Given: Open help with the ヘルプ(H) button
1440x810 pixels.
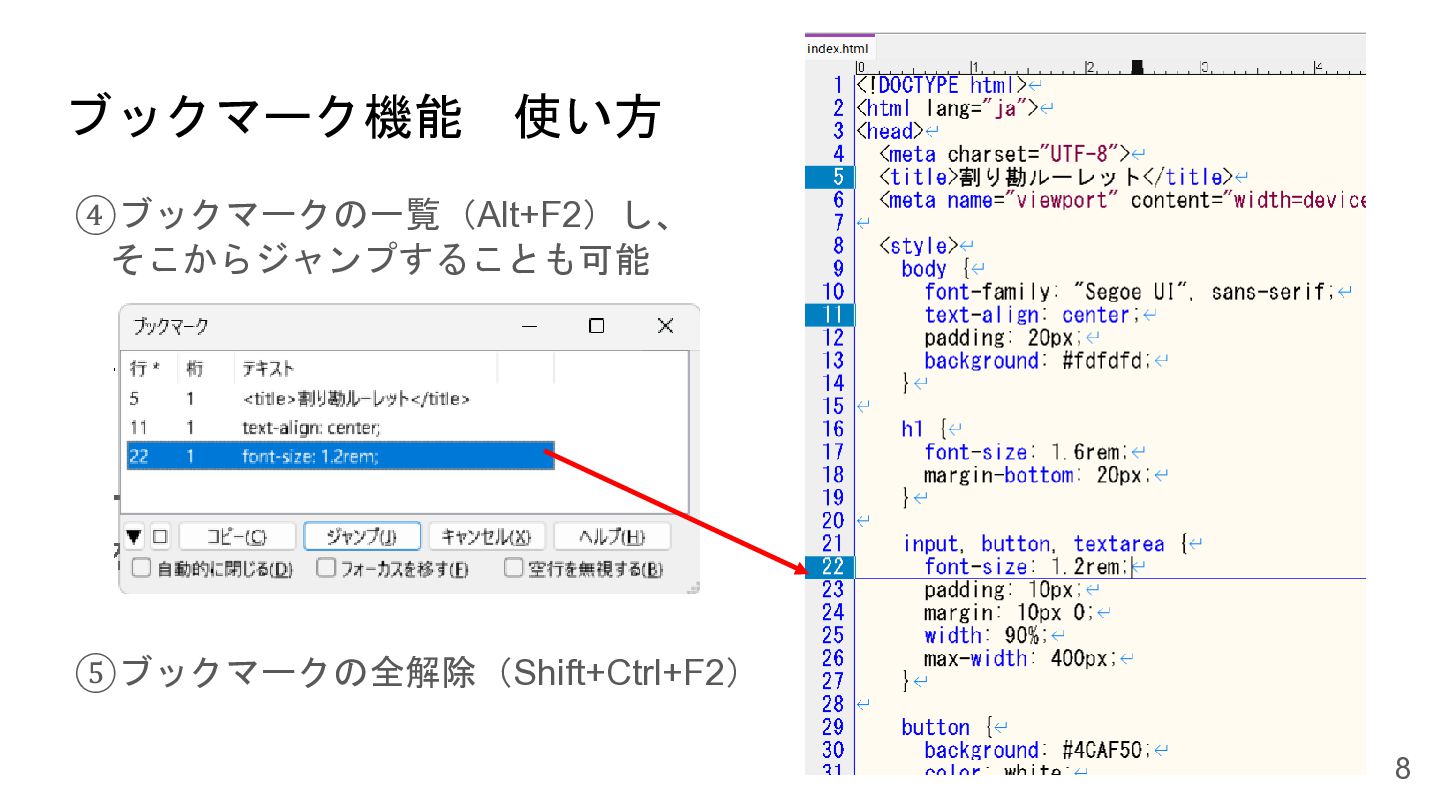Looking at the screenshot, I should [x=612, y=537].
